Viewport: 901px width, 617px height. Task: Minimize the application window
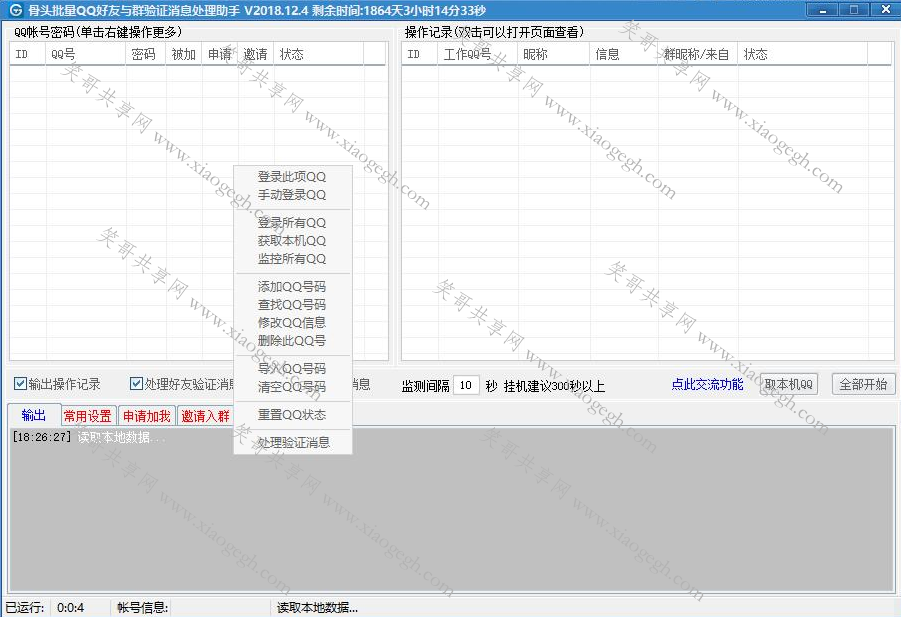point(822,10)
